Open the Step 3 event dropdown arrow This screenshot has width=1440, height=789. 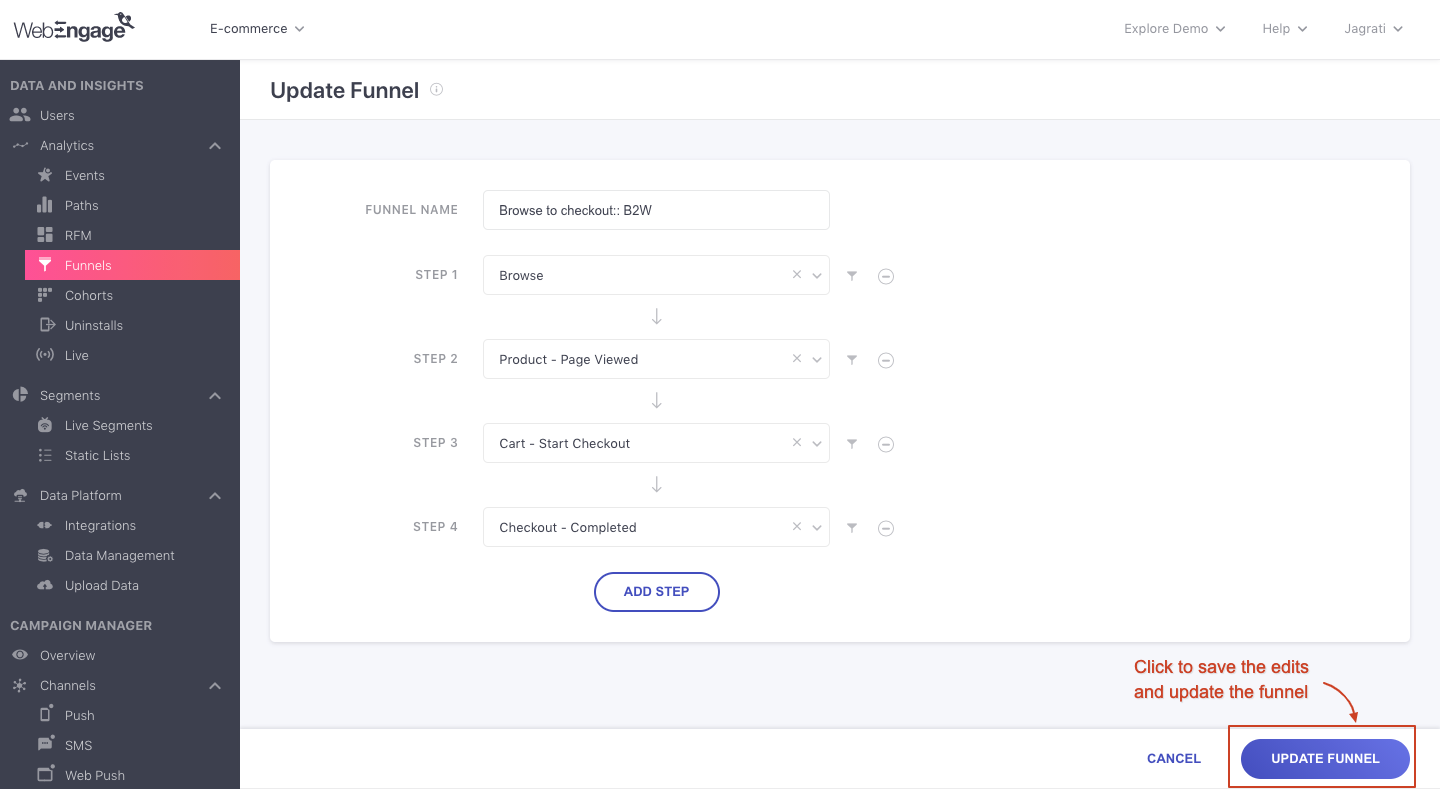pyautogui.click(x=817, y=444)
